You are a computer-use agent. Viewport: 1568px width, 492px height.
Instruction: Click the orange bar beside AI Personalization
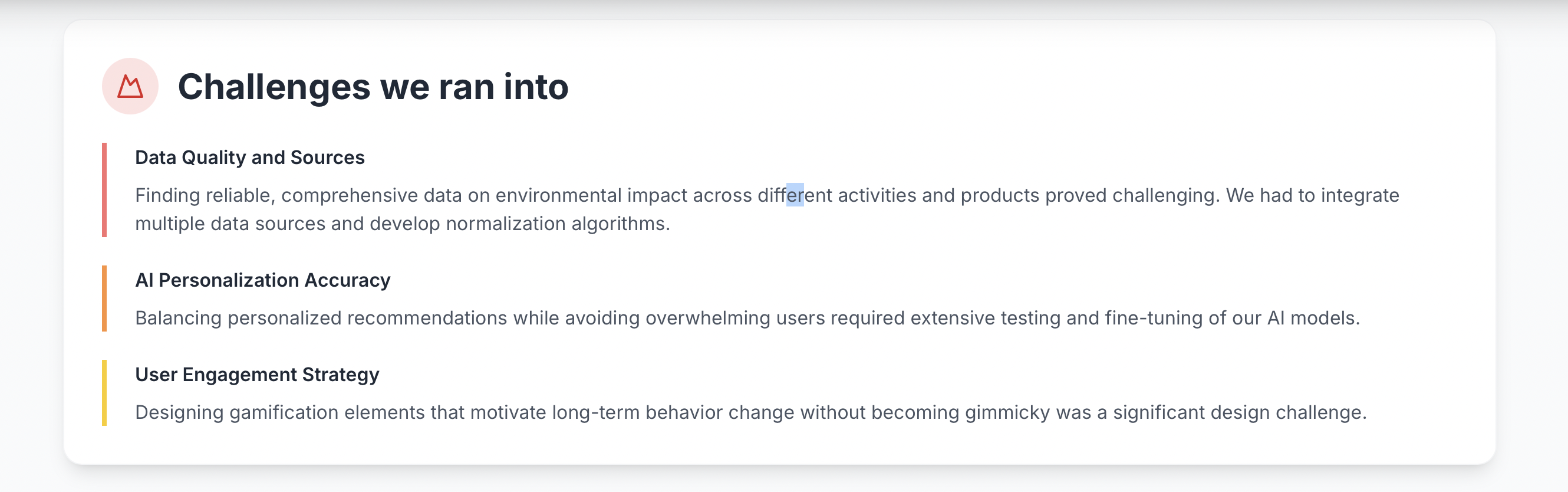coord(105,299)
